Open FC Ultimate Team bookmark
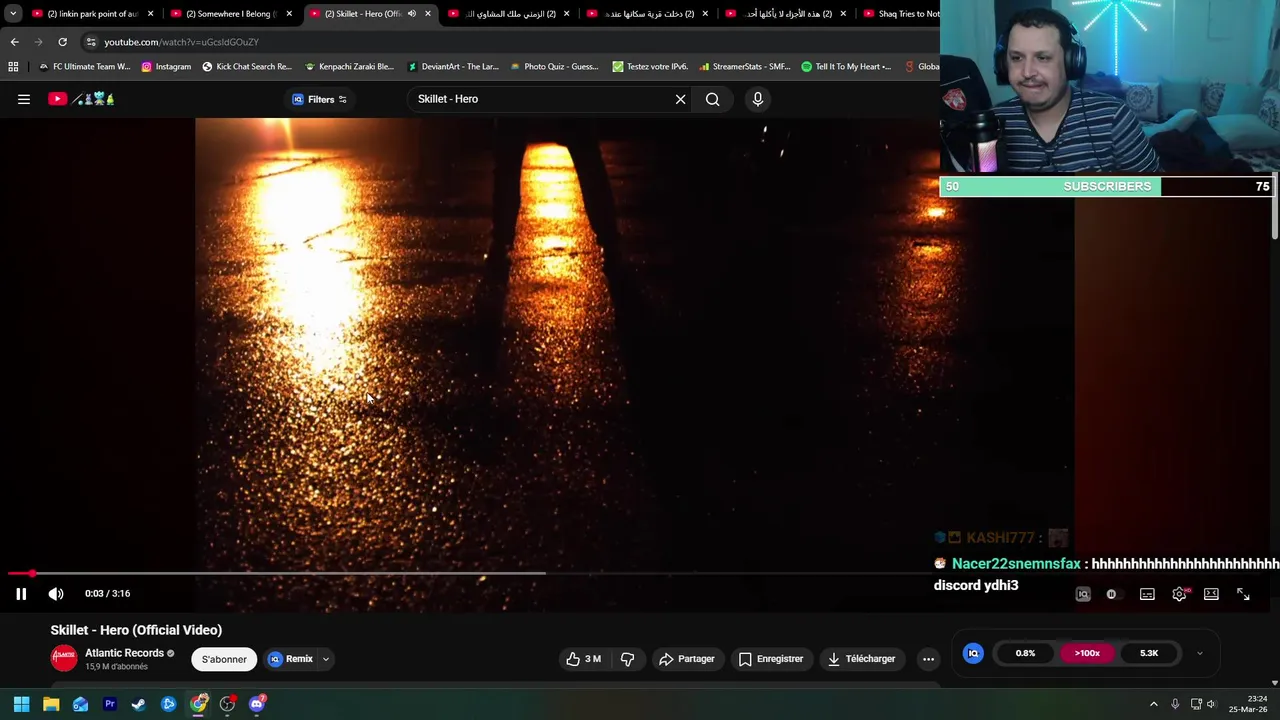The height and width of the screenshot is (720, 1280). click(84, 67)
